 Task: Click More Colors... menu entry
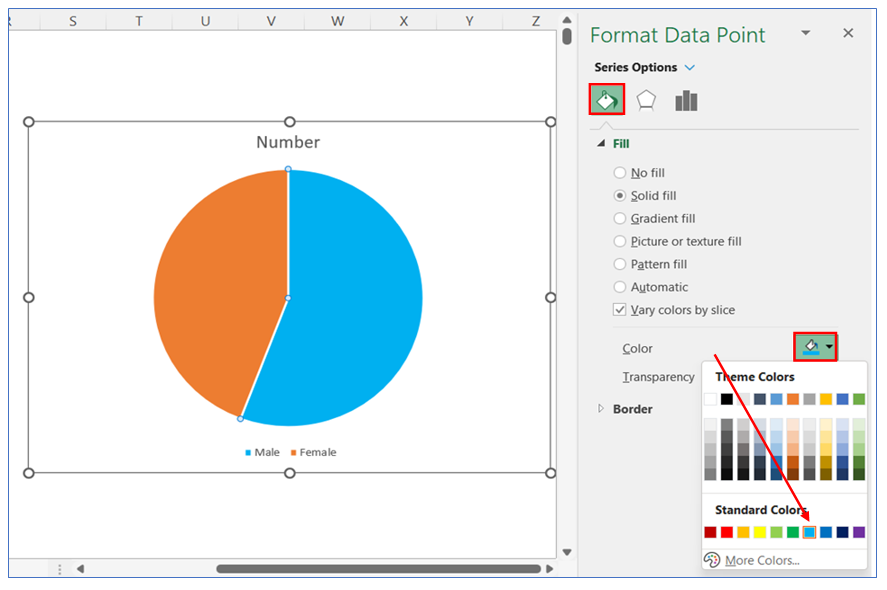[x=762, y=560]
